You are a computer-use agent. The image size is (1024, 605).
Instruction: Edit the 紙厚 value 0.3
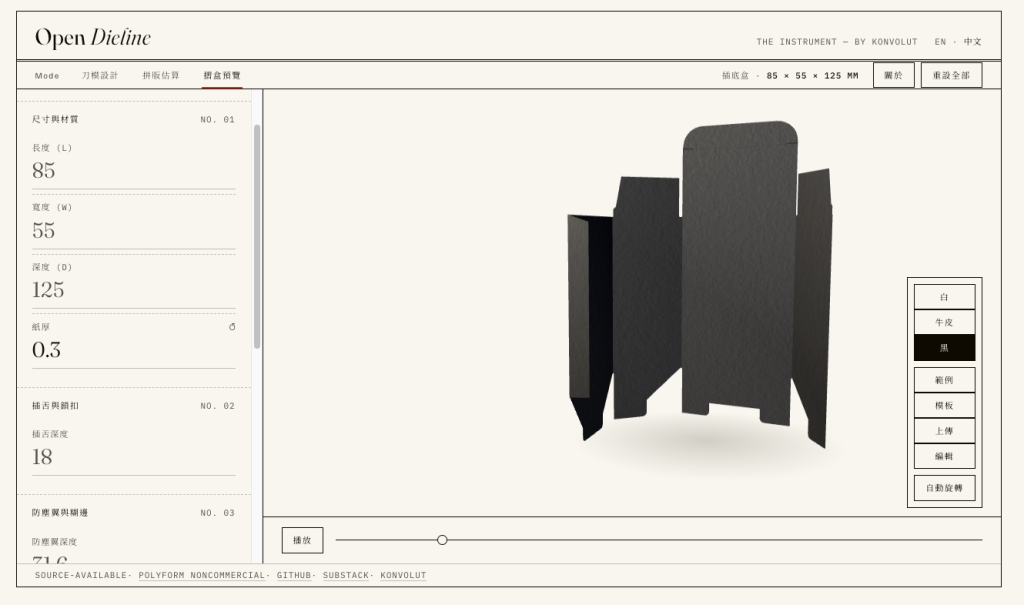click(x=133, y=350)
